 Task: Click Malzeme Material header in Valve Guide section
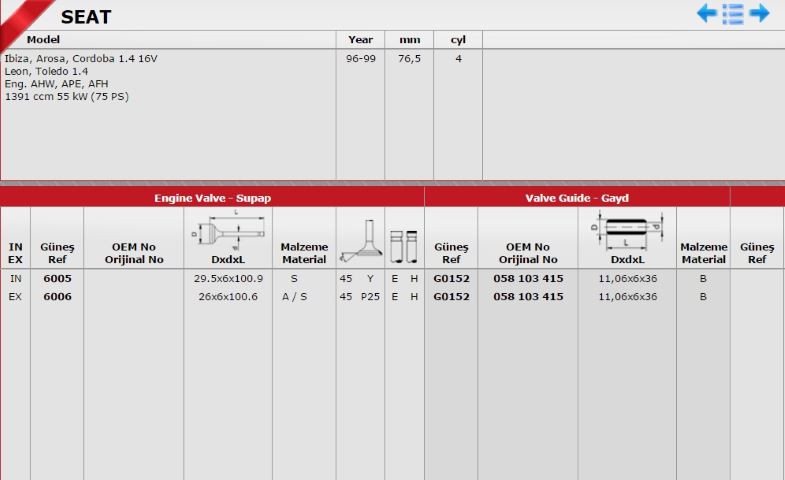703,253
